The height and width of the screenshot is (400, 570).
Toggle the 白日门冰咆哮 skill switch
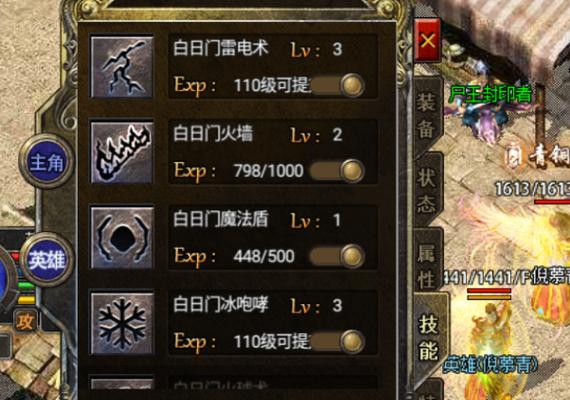click(x=337, y=342)
